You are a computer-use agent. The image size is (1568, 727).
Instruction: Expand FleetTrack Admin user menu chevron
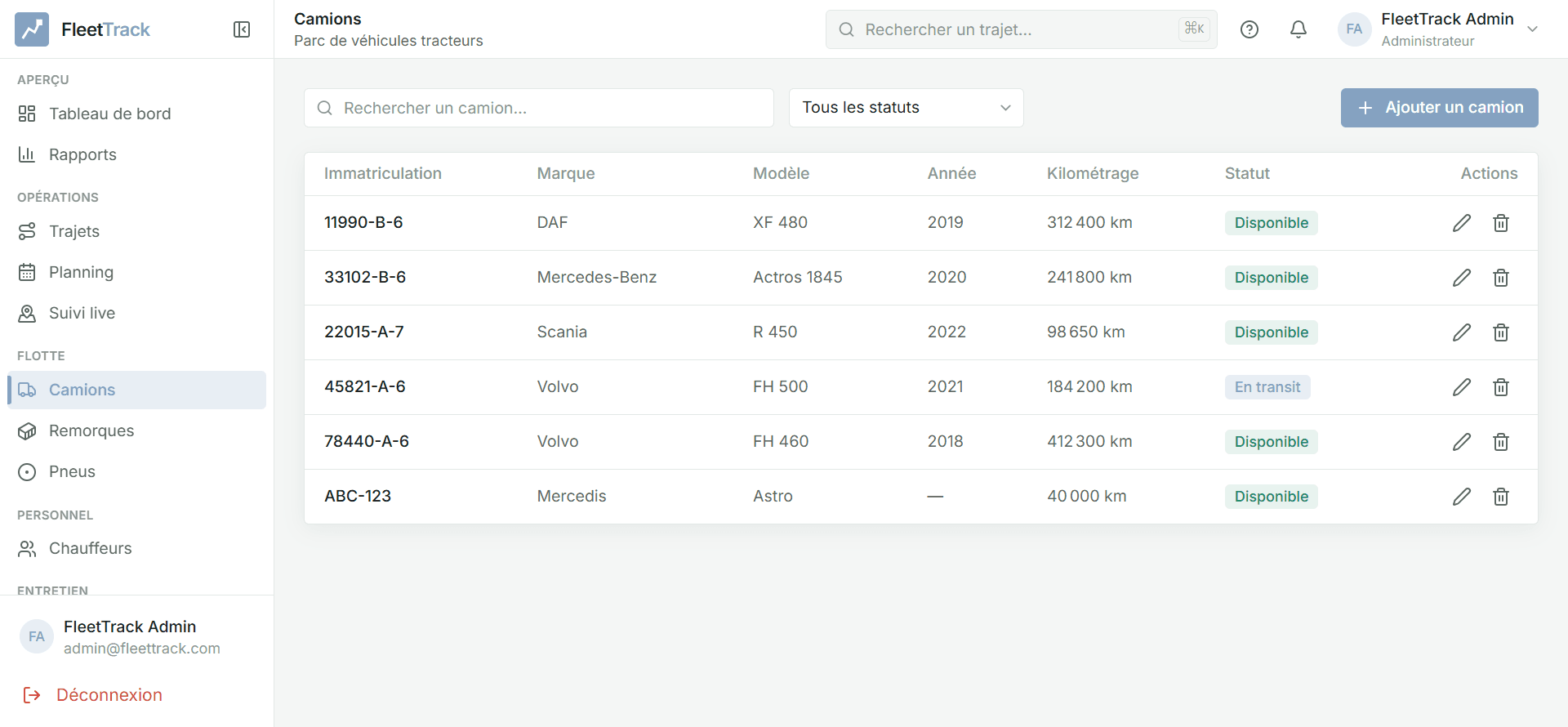1533,29
